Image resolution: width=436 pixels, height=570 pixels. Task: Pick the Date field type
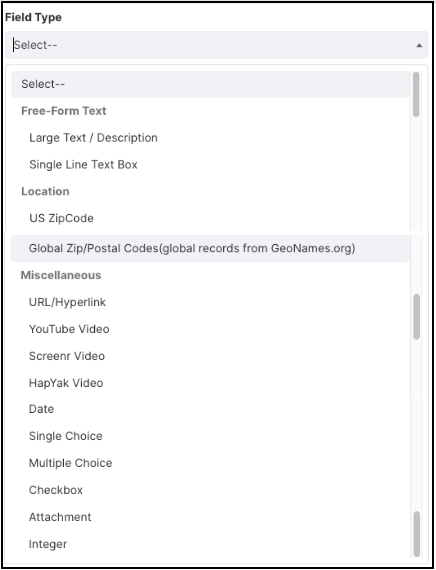coord(210,409)
